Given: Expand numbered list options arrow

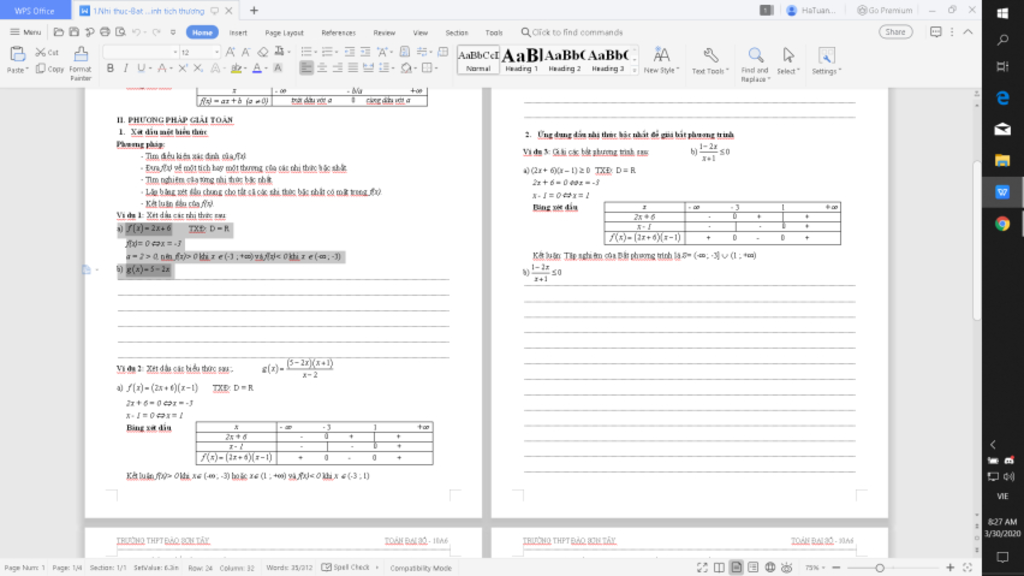Looking at the screenshot, I should (338, 52).
